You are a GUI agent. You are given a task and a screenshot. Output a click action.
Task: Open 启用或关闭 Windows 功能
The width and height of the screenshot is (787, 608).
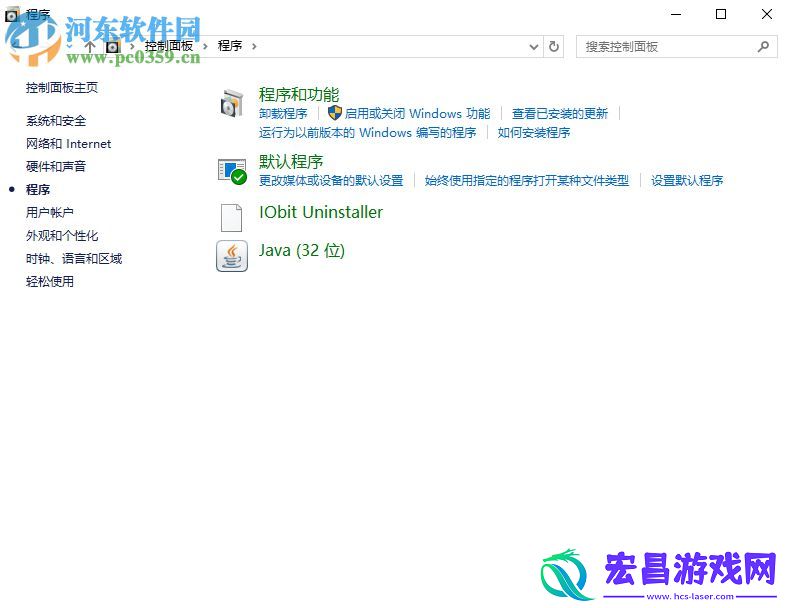click(x=418, y=113)
